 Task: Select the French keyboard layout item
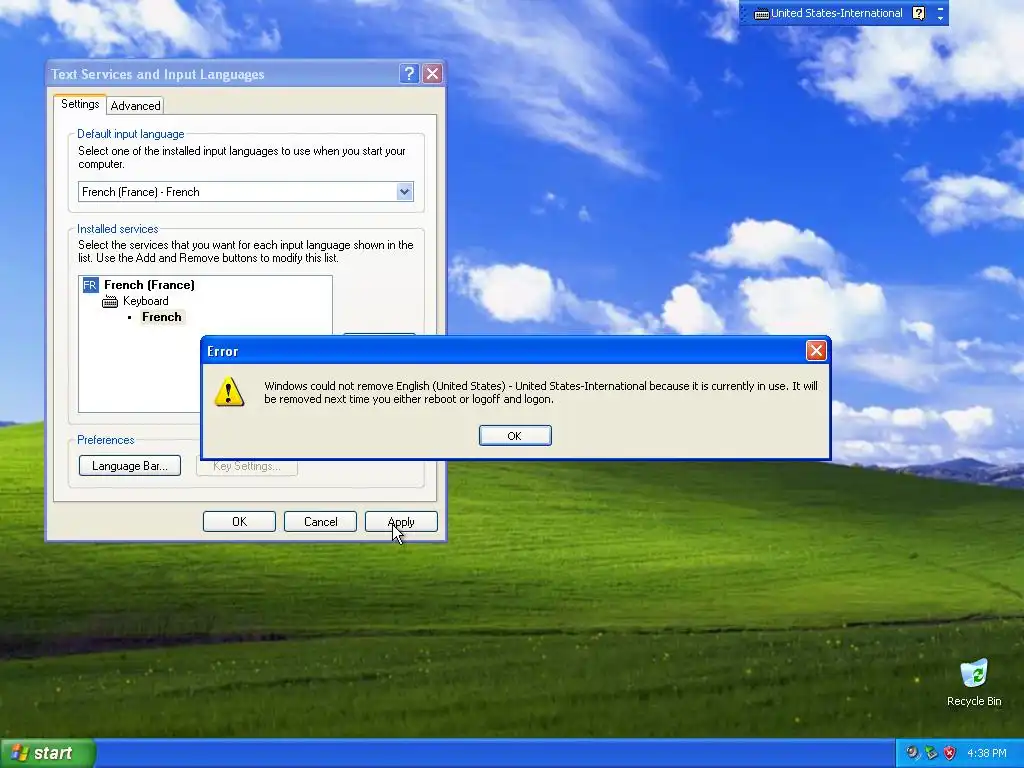161,317
